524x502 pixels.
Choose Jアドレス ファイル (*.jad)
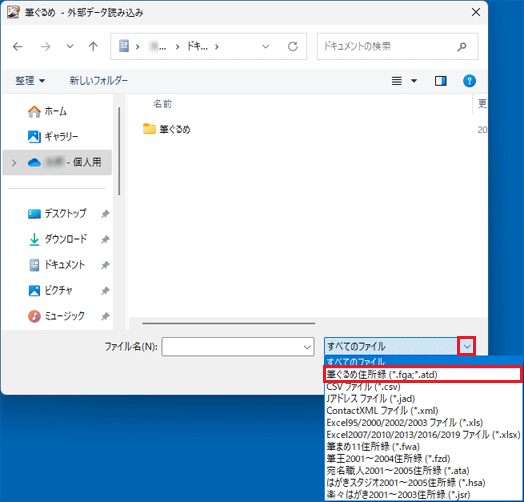pos(424,399)
